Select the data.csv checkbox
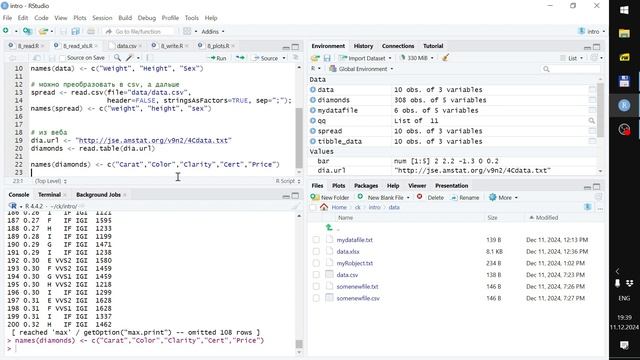 (316, 275)
